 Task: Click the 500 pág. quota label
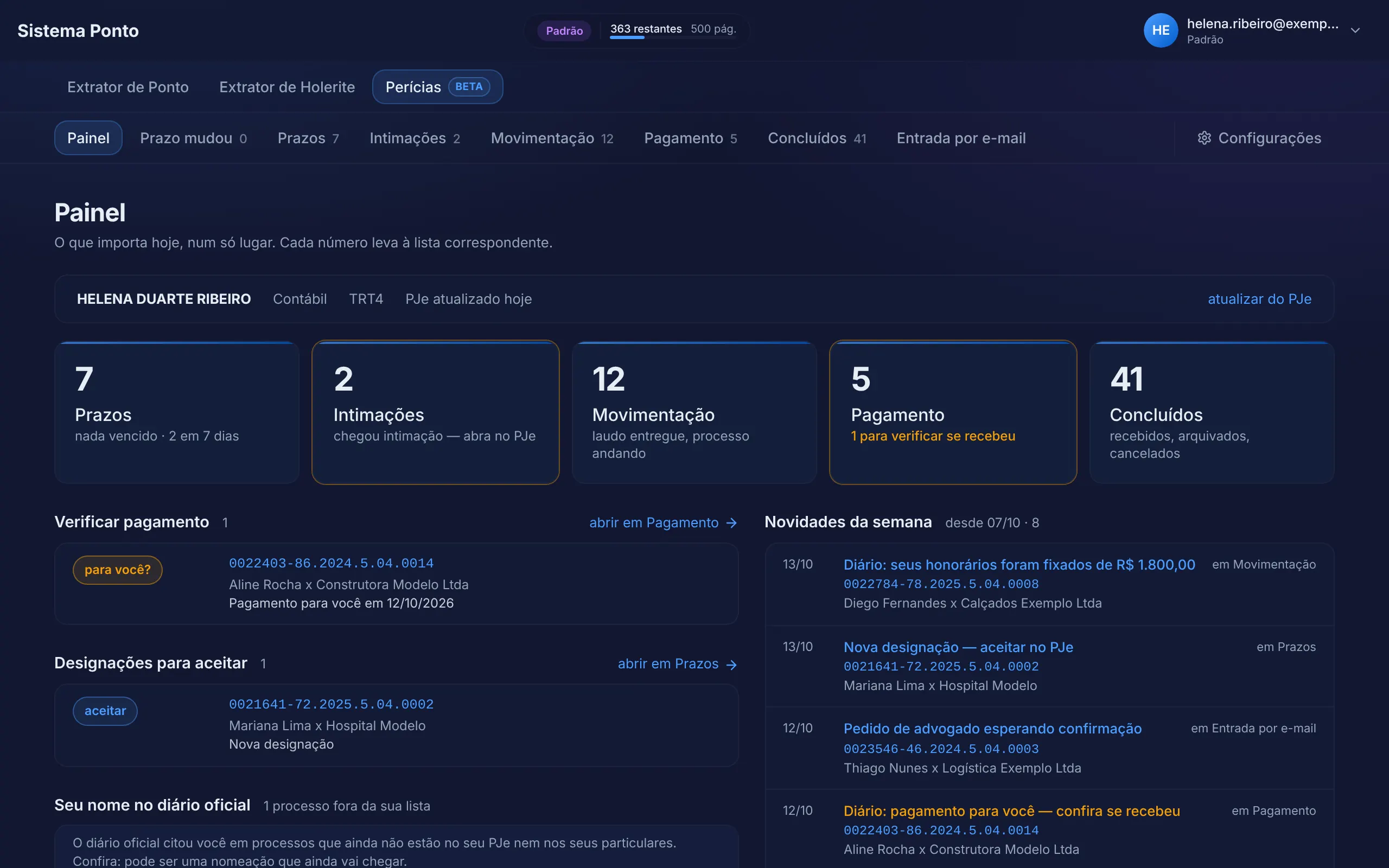(713, 29)
